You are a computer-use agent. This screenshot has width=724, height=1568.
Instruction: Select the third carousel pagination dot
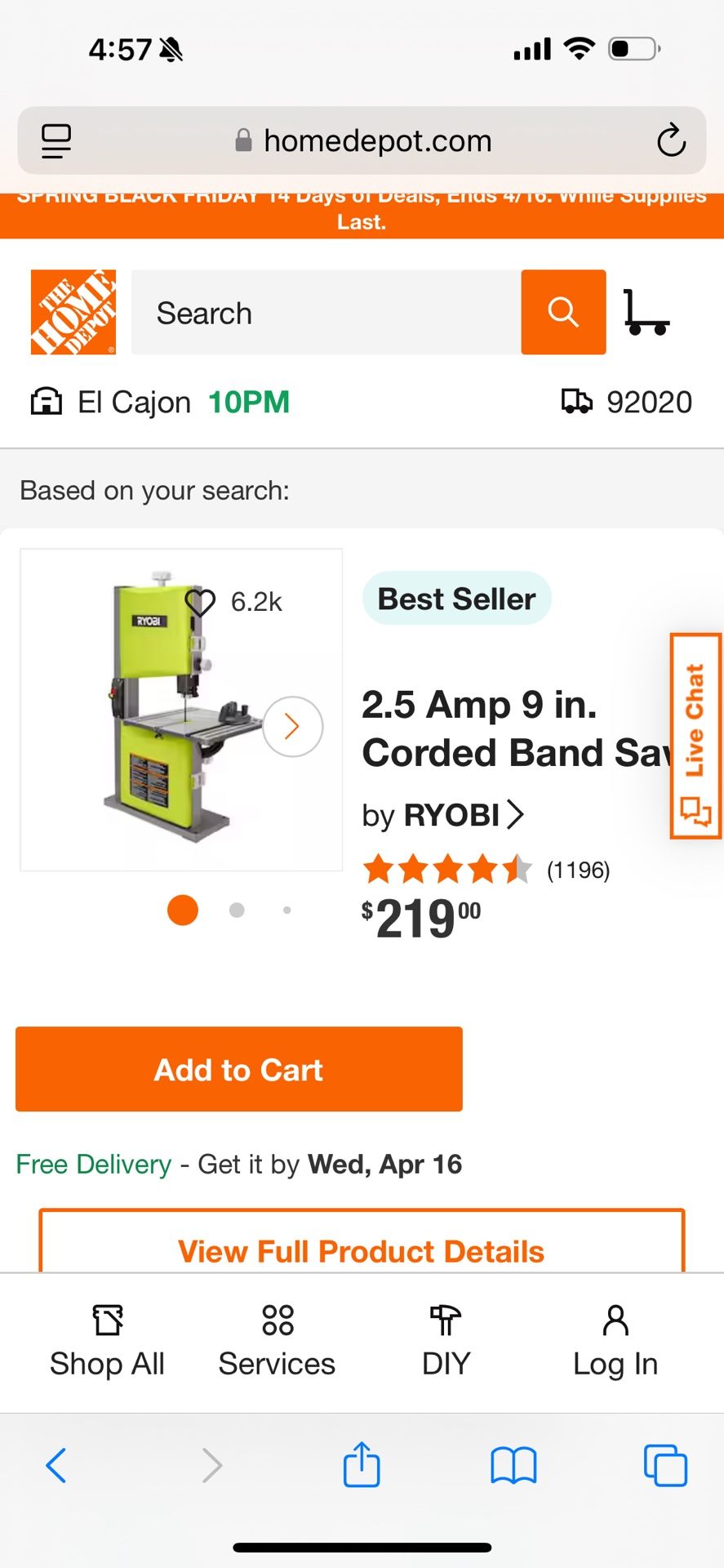pyautogui.click(x=286, y=909)
